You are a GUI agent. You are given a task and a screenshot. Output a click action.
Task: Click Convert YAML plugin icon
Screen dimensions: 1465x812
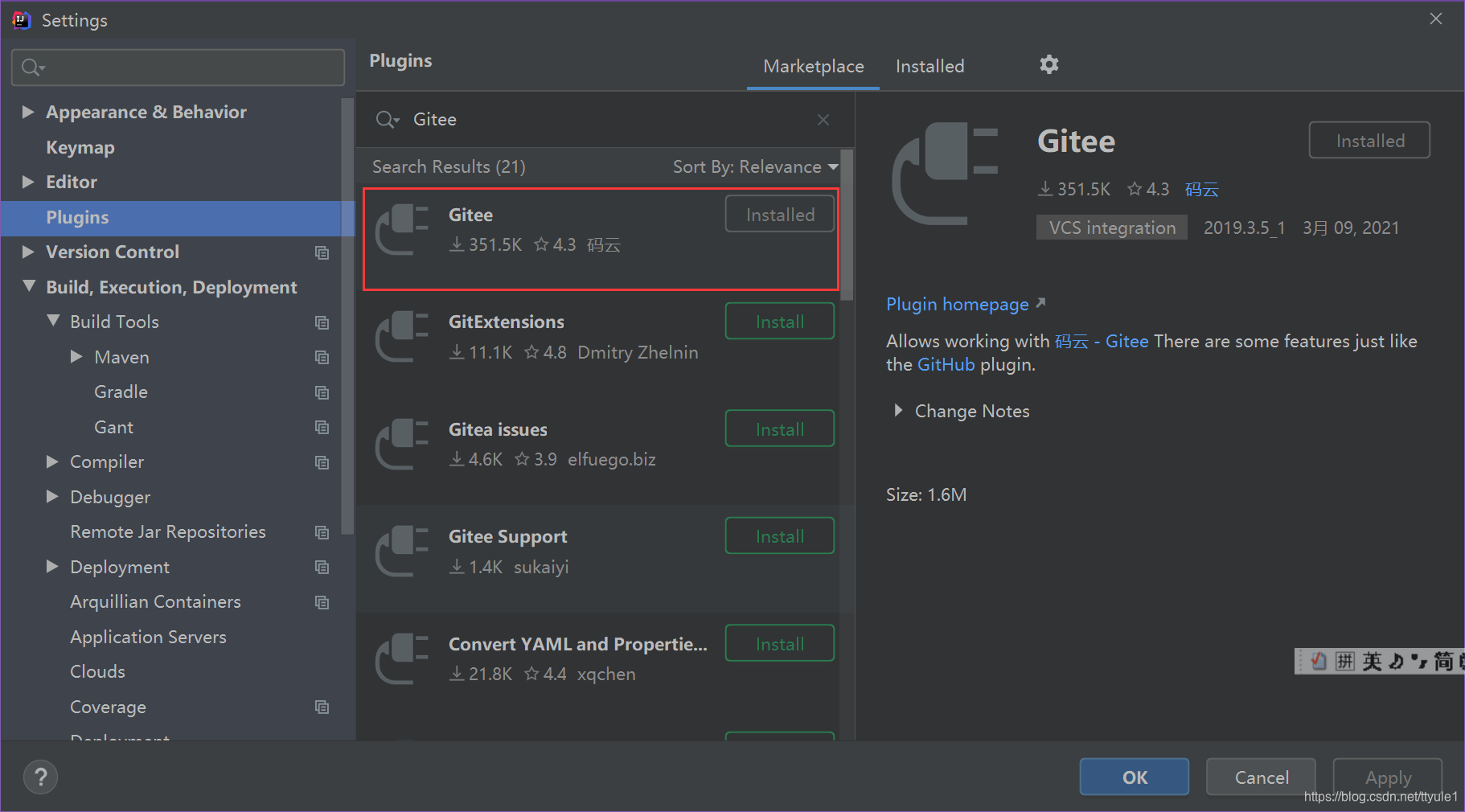[x=402, y=659]
